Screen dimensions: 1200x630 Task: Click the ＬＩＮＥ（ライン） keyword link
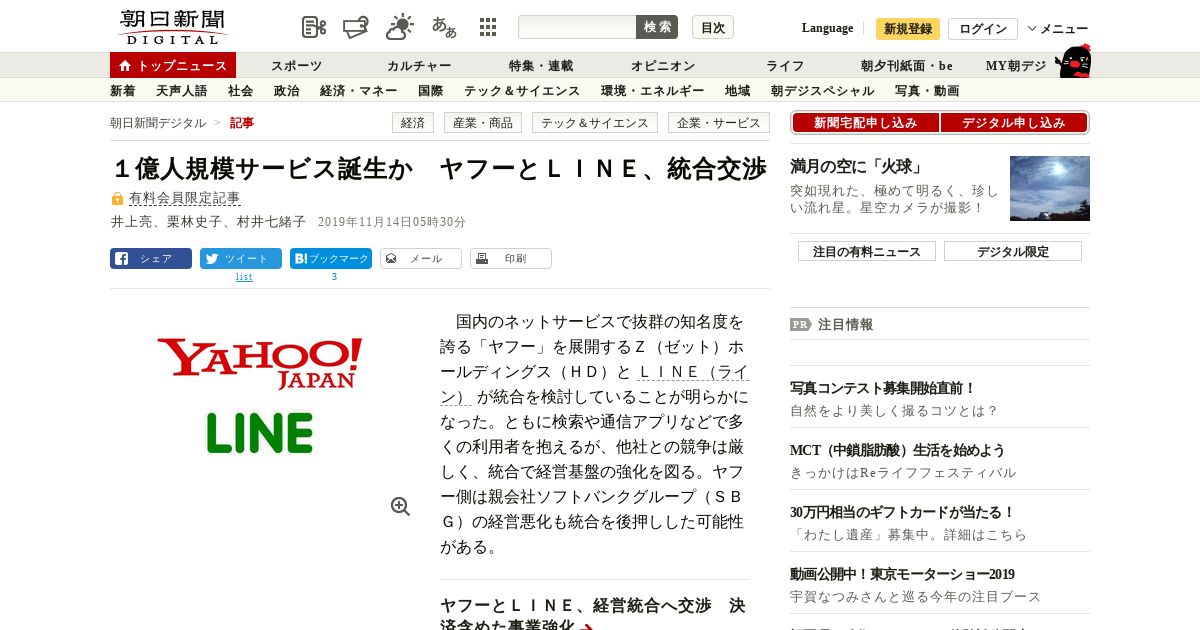pos(594,385)
